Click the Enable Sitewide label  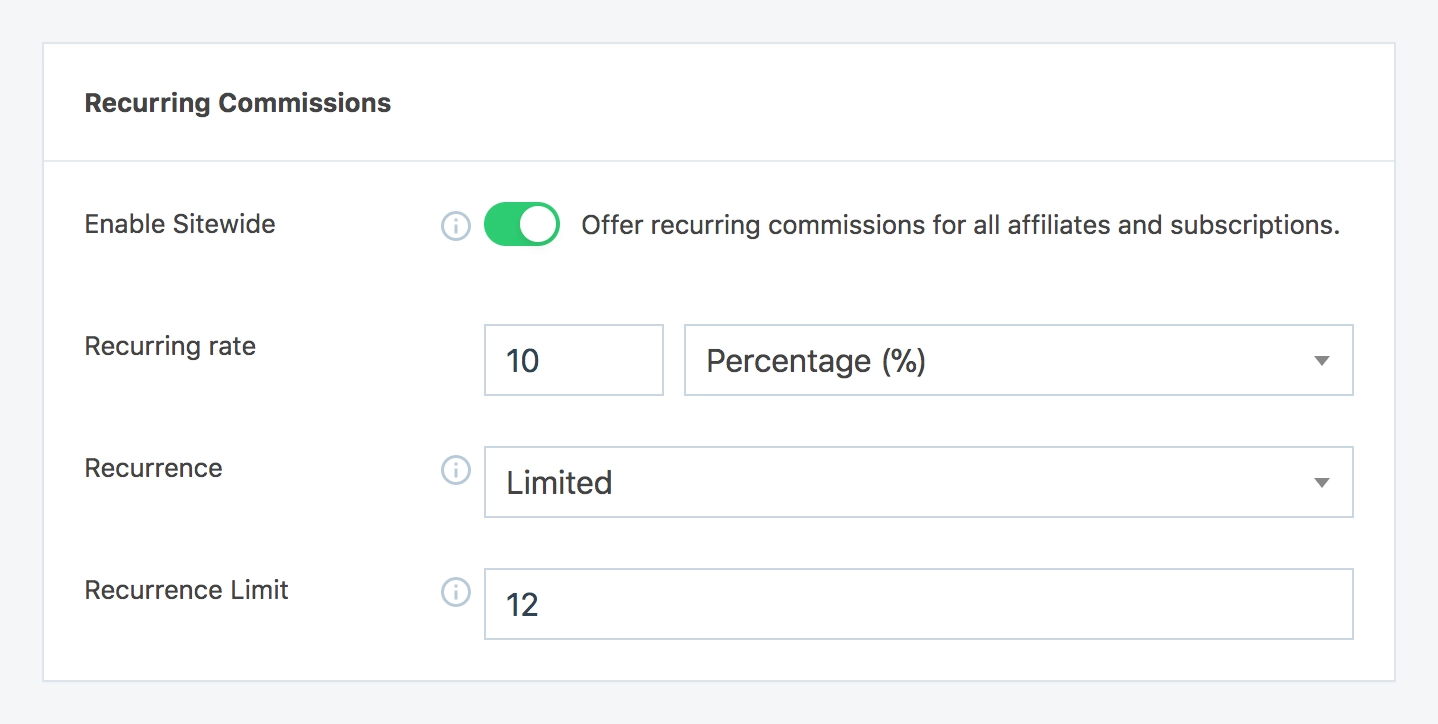click(180, 224)
